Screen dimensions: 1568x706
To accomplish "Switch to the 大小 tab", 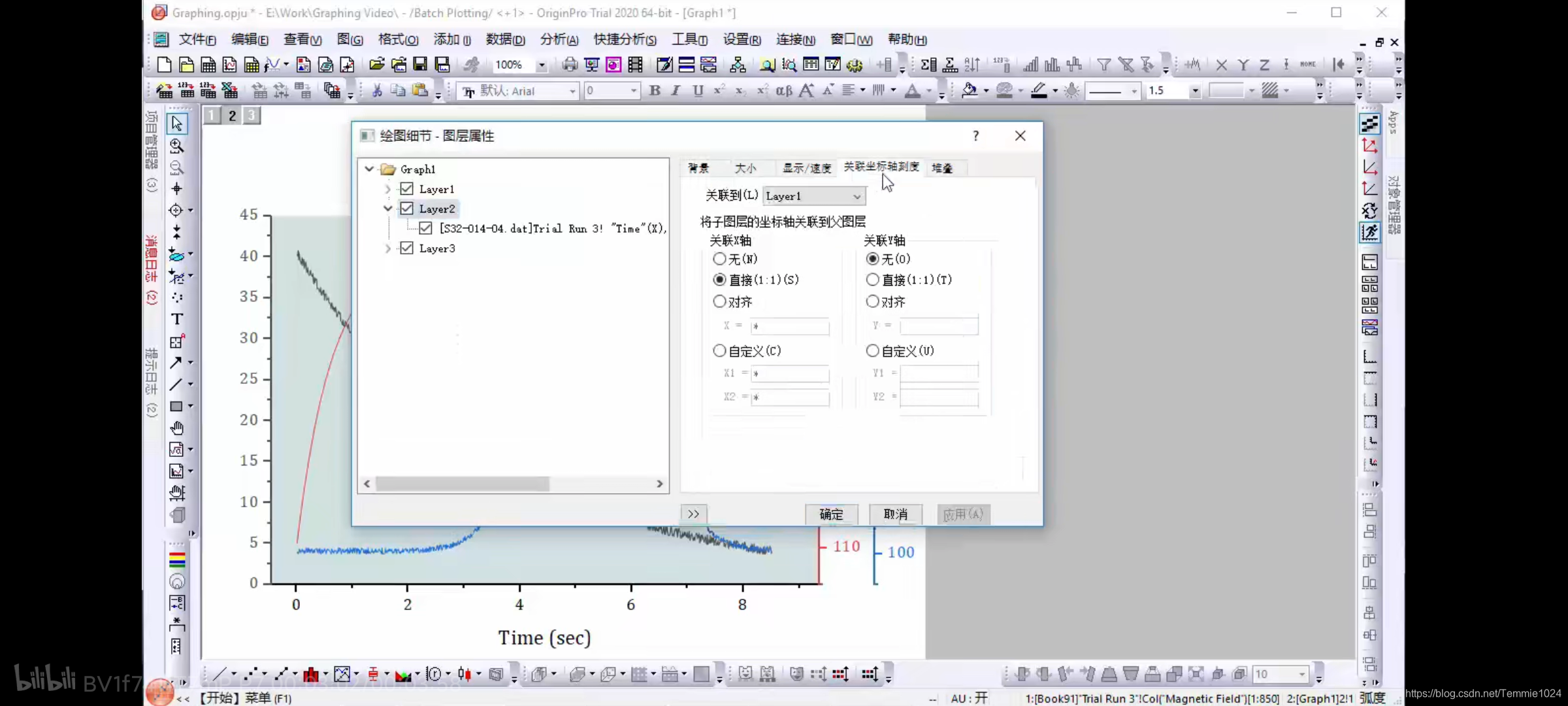I will (745, 168).
